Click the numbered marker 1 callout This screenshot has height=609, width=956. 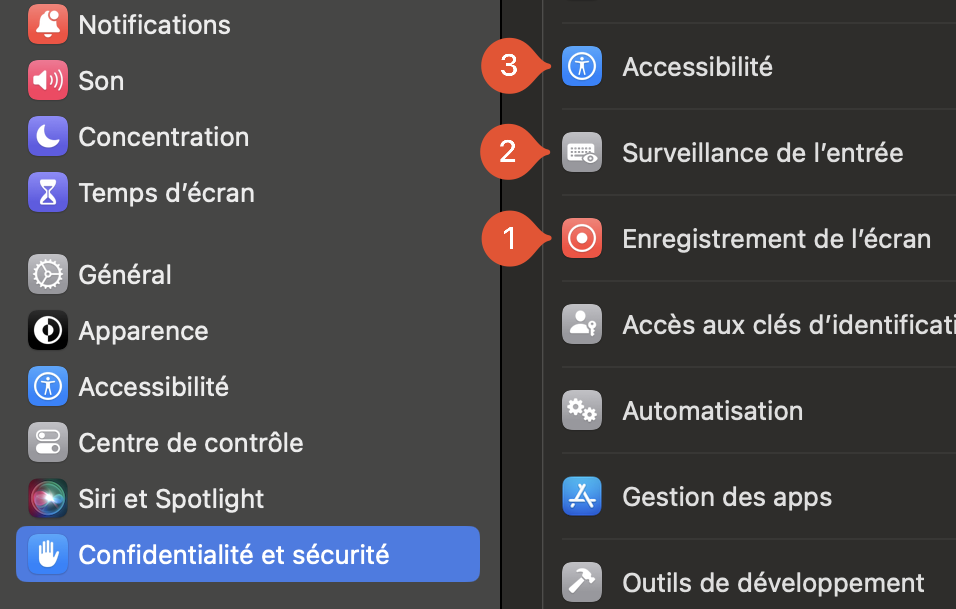[x=511, y=238]
